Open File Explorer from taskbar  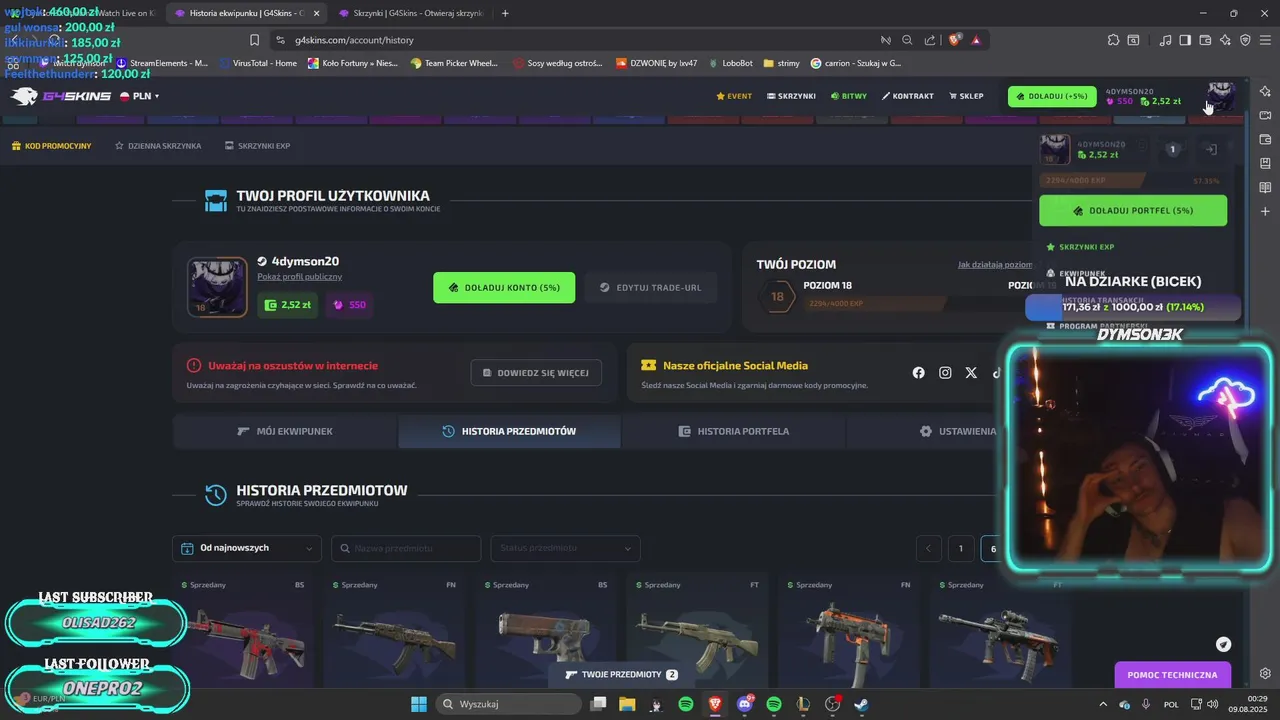click(x=627, y=704)
